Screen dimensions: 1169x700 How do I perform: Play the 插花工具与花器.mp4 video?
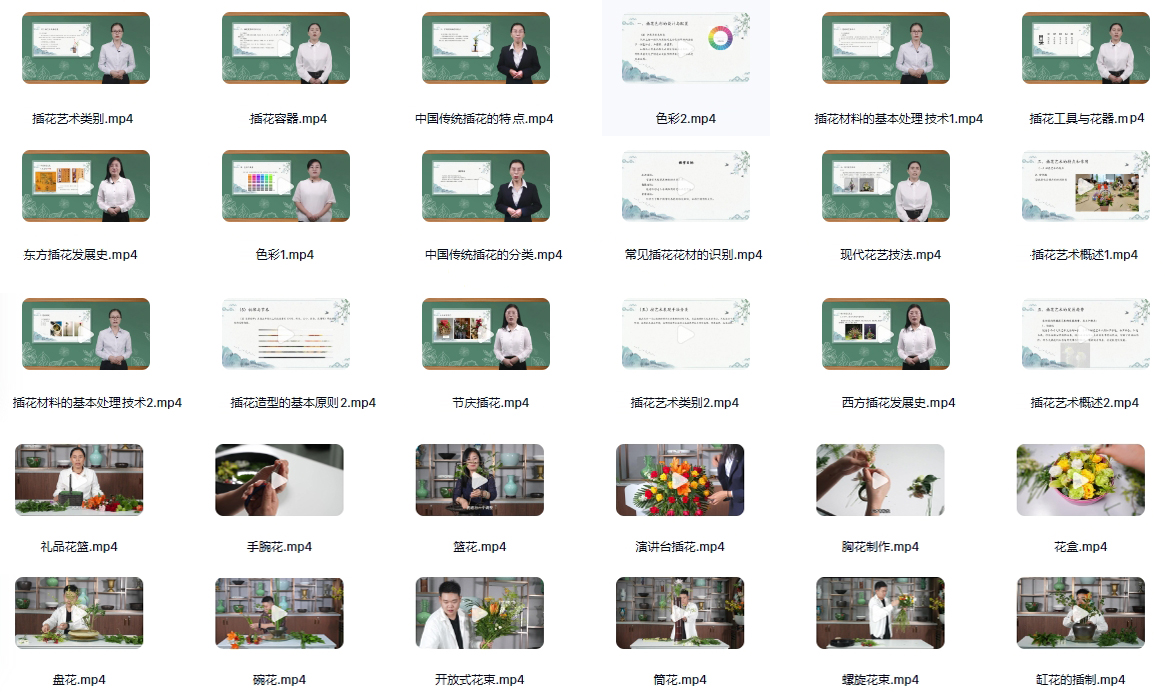(1086, 48)
